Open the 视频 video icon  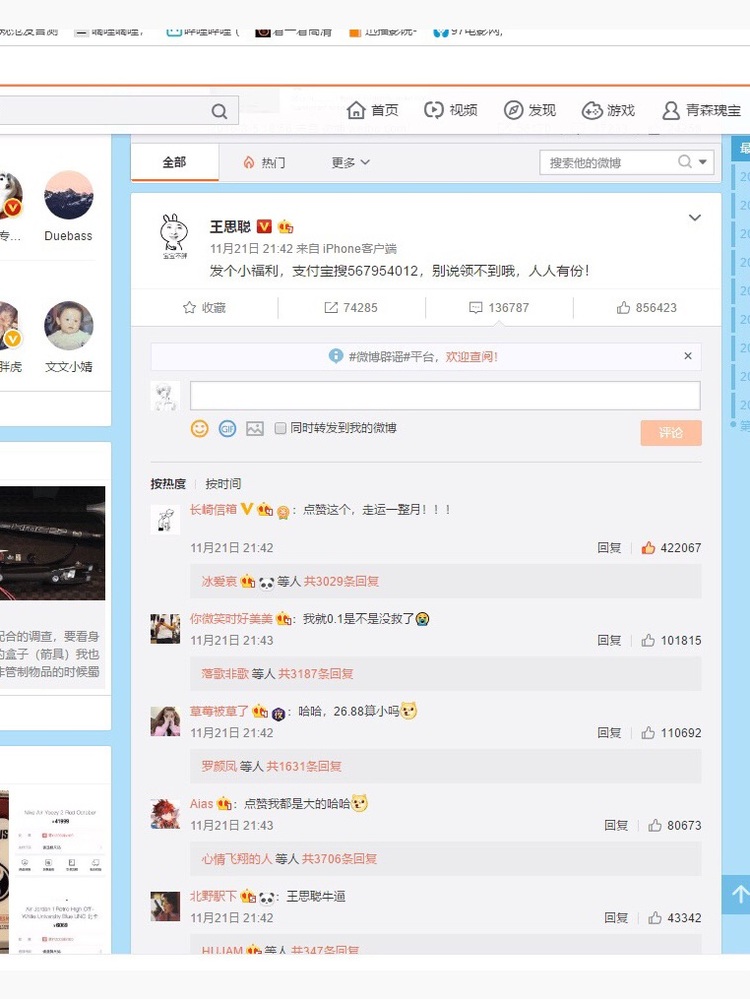click(x=433, y=110)
